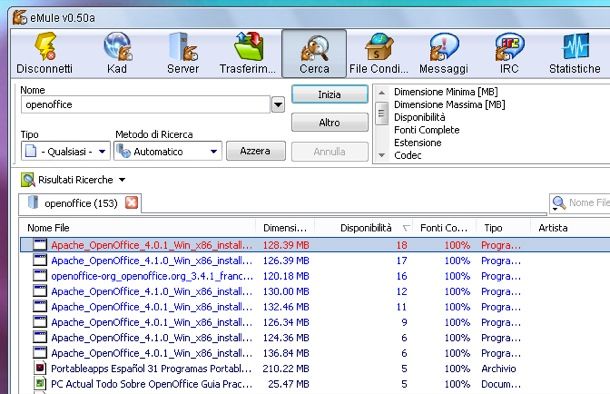Select Portableapps Español 31 Programas result
Image resolution: width=610 pixels, height=394 pixels.
tap(315, 368)
